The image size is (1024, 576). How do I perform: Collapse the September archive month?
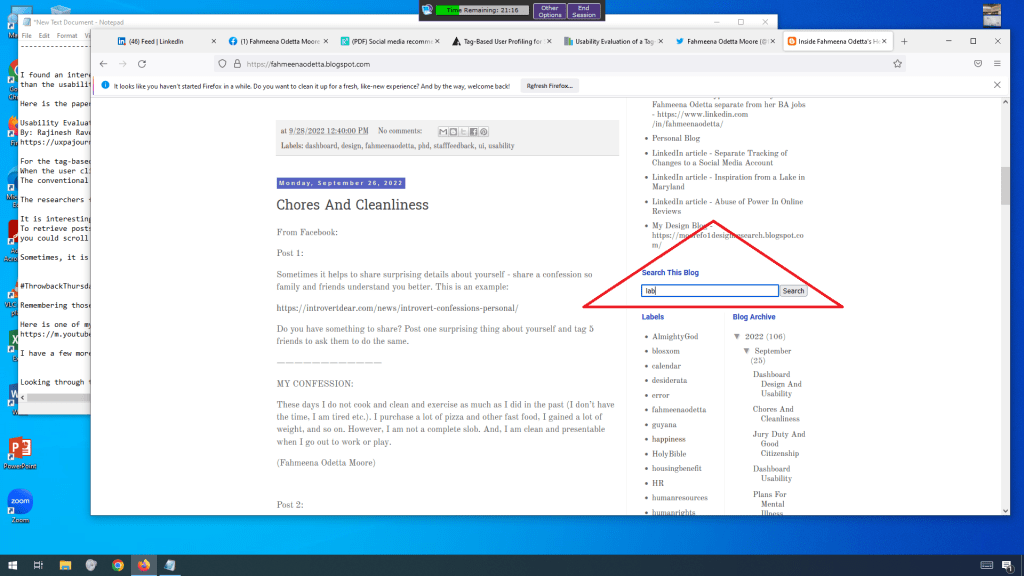(x=746, y=352)
